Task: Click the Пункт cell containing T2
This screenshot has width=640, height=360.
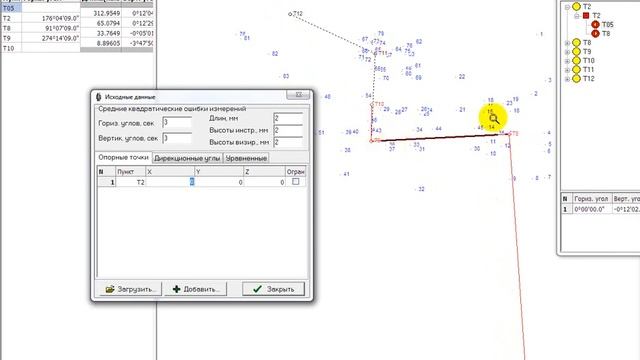Action: tap(131, 182)
